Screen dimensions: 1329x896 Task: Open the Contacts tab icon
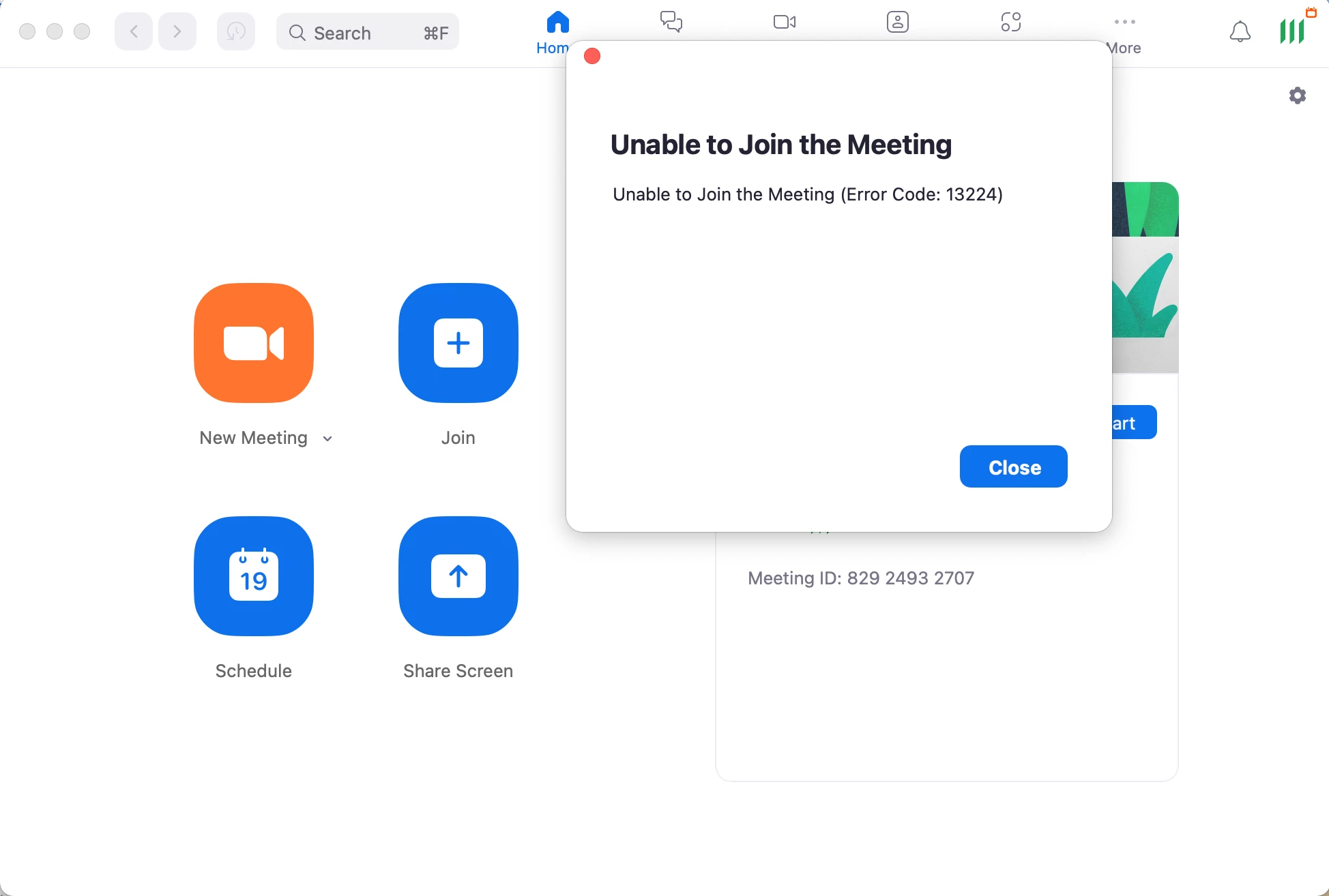pos(898,23)
